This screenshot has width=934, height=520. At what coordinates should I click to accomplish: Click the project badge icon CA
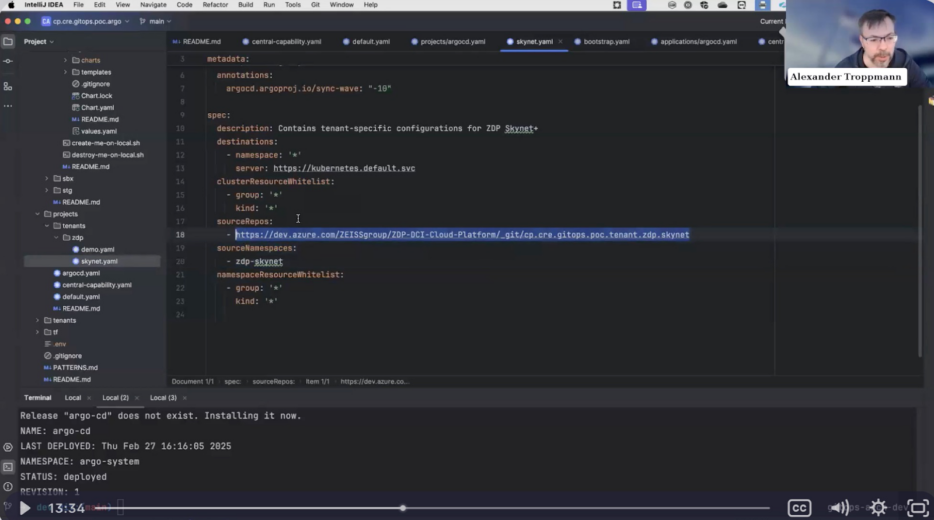pyautogui.click(x=46, y=21)
